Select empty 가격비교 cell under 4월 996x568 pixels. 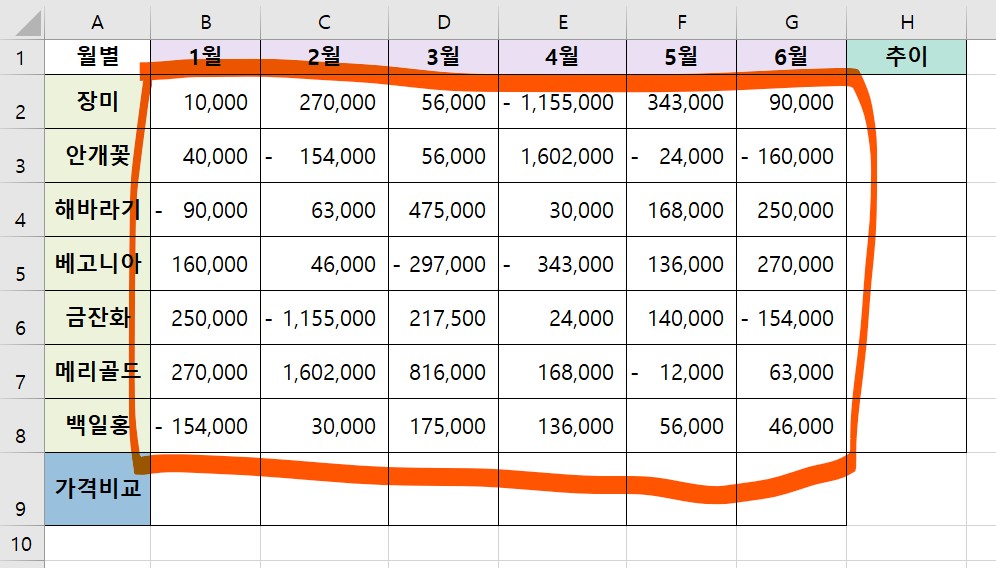click(x=563, y=489)
